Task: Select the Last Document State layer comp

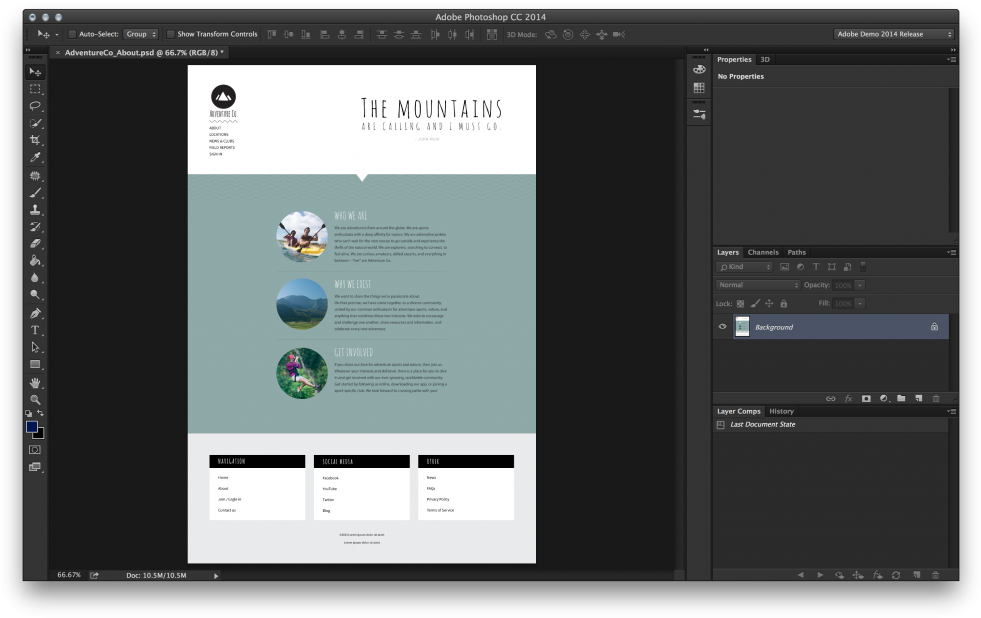Action: pos(763,425)
